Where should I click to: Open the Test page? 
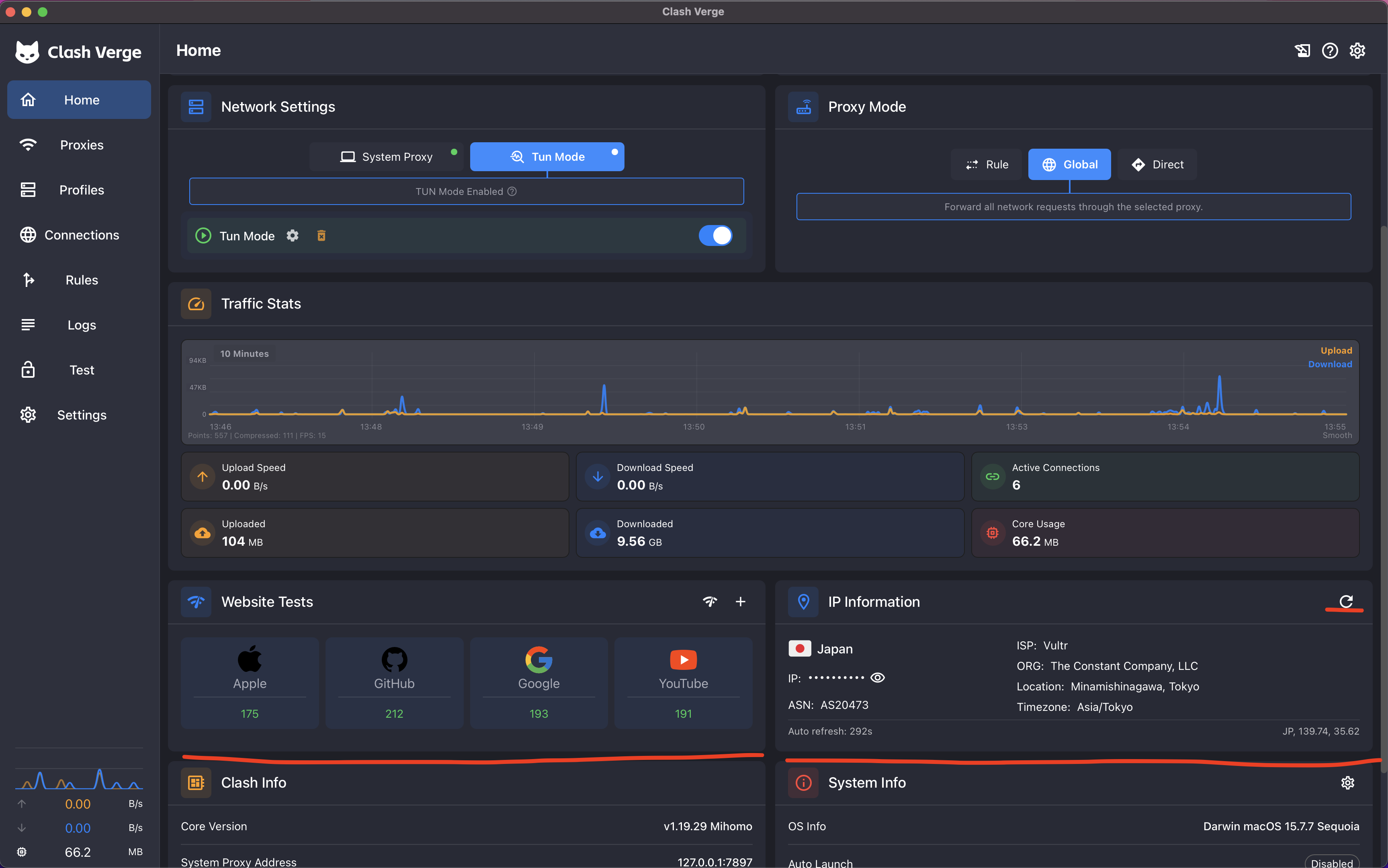click(x=79, y=370)
